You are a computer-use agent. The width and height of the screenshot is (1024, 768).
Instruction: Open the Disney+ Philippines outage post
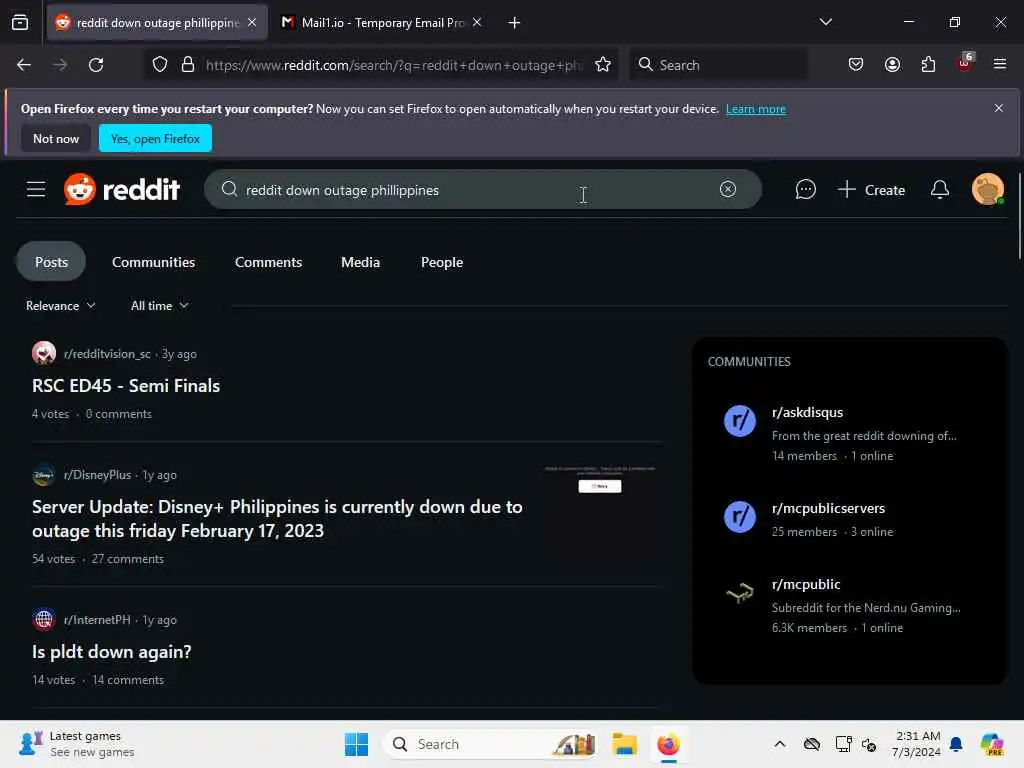[x=278, y=519]
